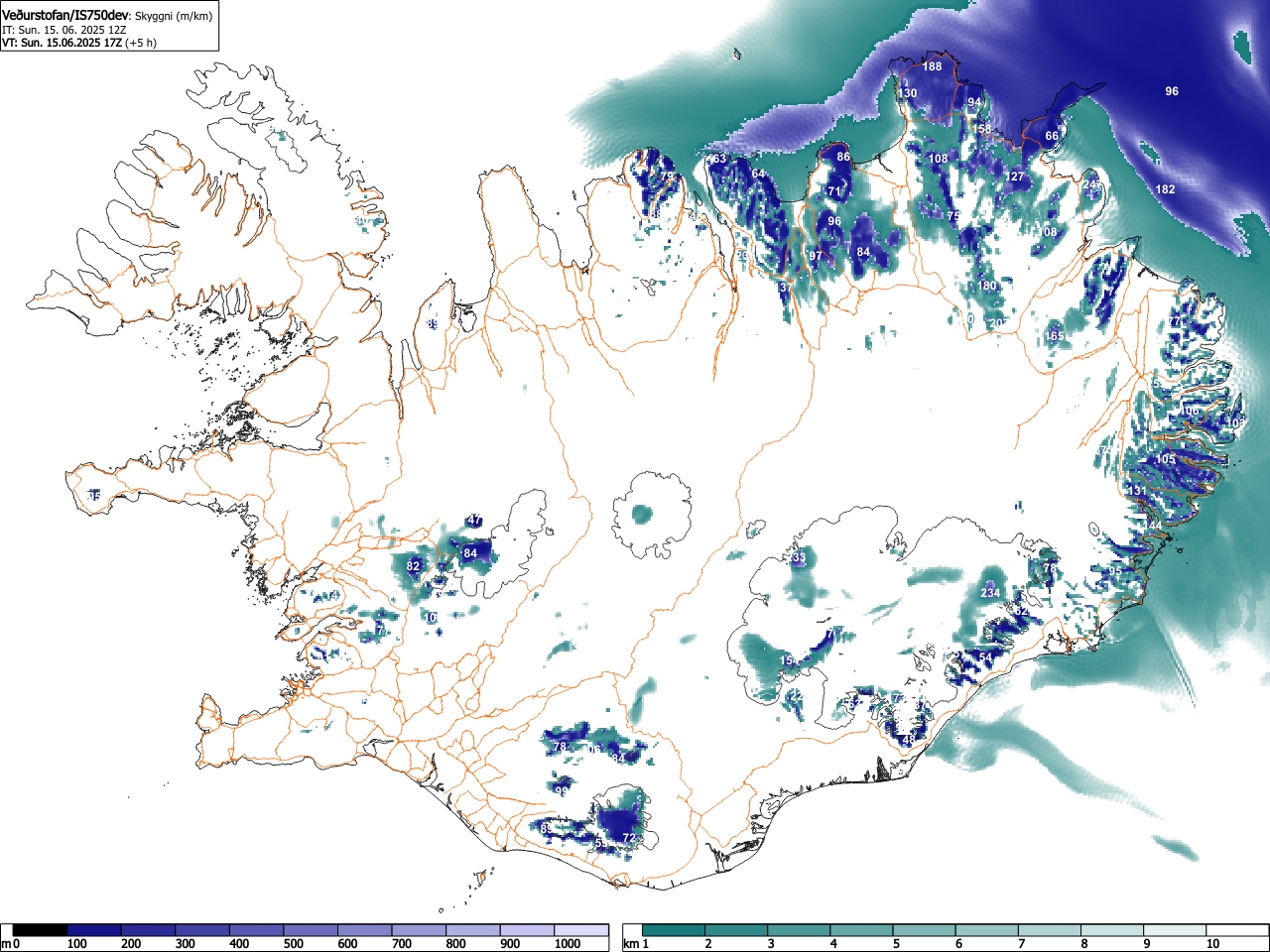Image resolution: width=1270 pixels, height=952 pixels.
Task: Click the 54 visibility value on the map
Action: (985, 657)
